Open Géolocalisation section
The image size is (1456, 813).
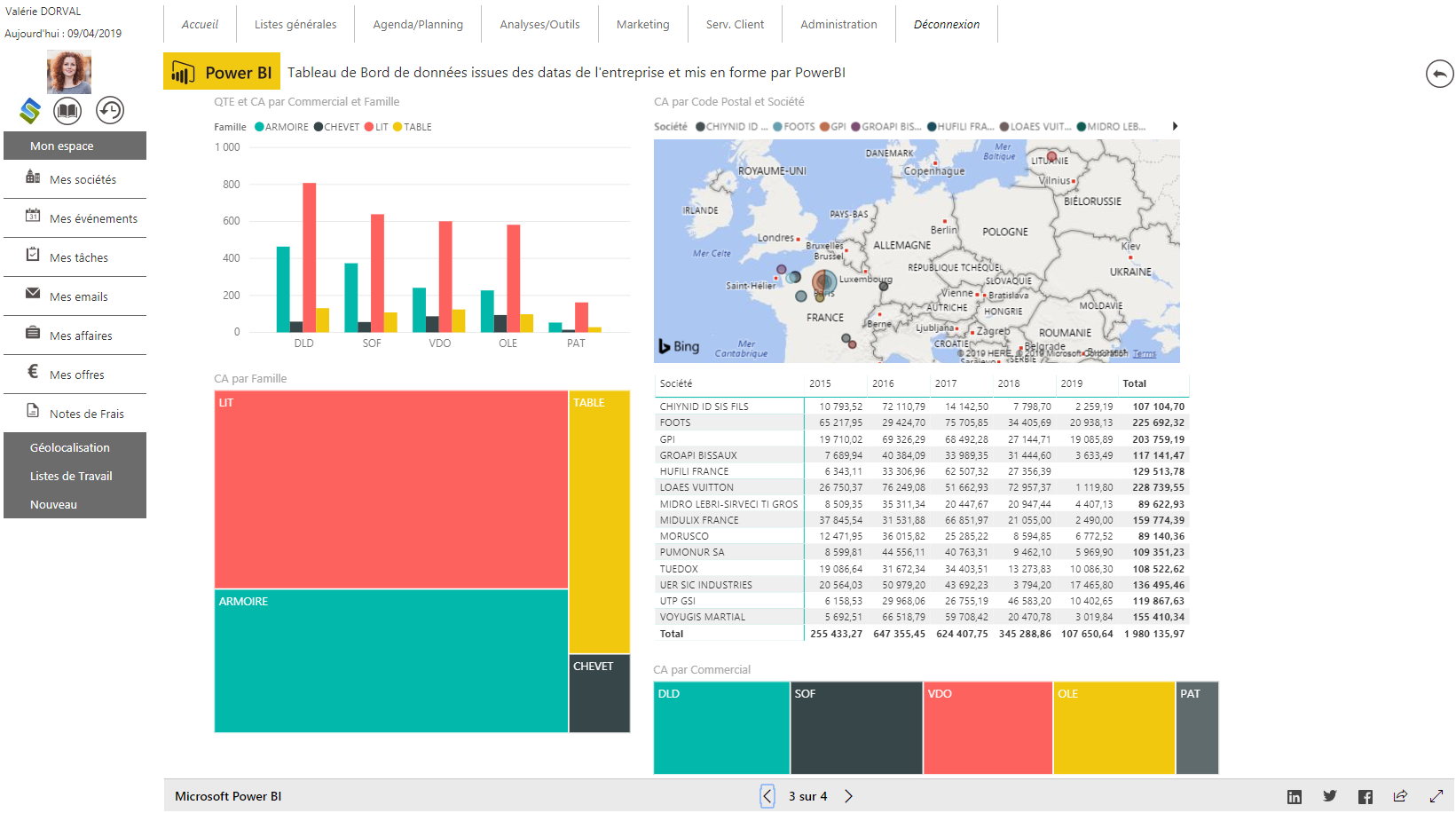[x=75, y=447]
